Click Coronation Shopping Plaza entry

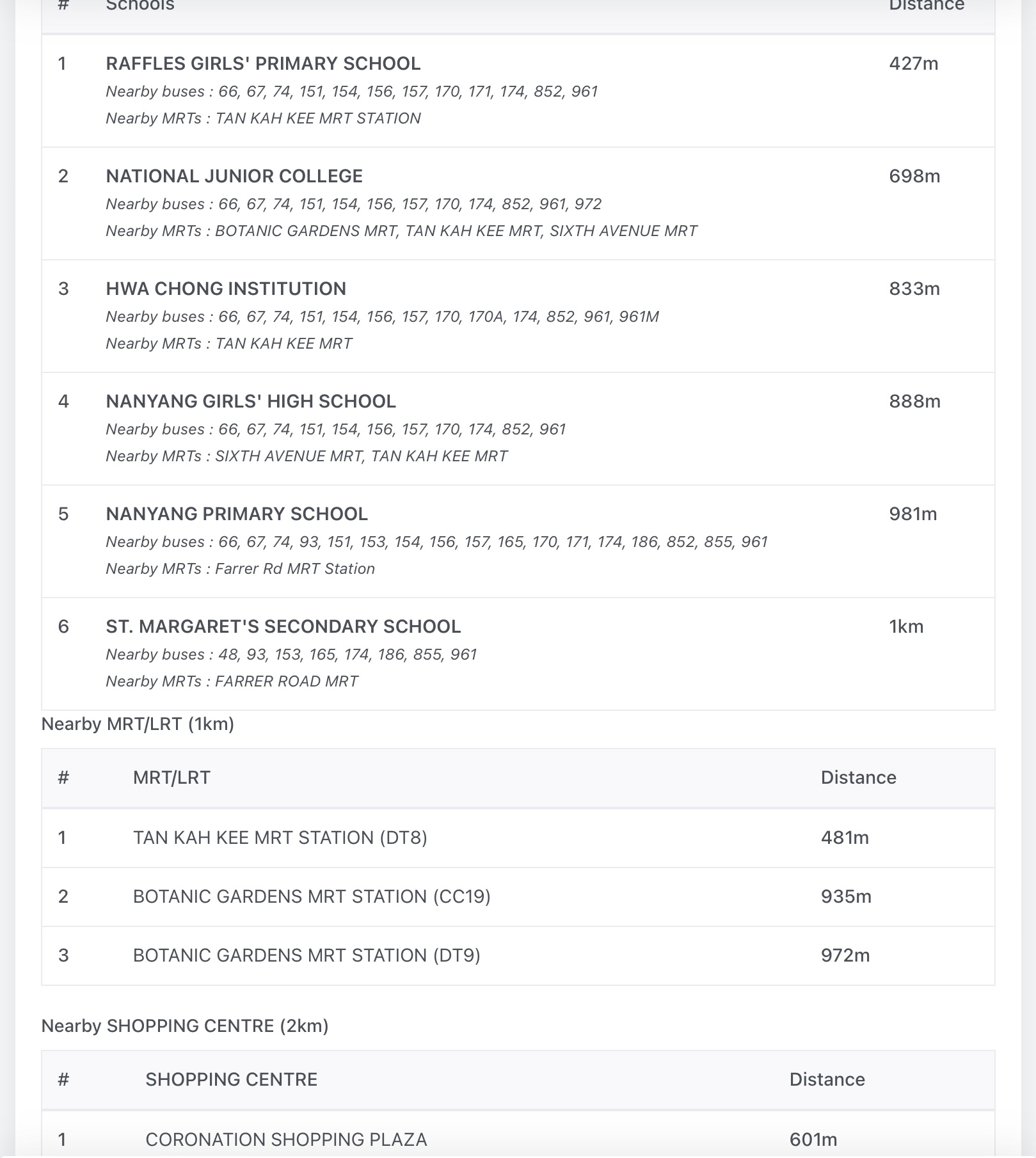(286, 1140)
